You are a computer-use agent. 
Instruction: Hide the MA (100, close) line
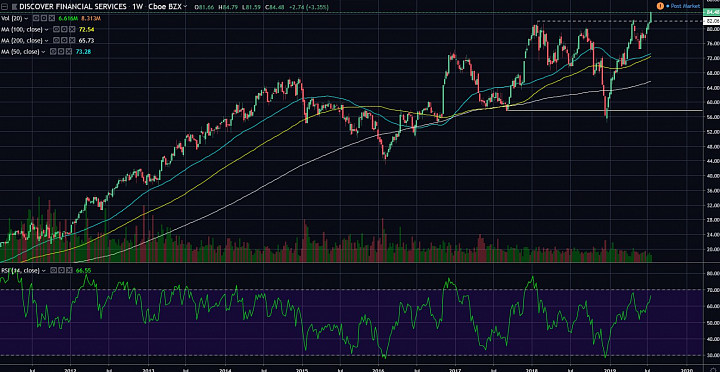(x=56, y=29)
